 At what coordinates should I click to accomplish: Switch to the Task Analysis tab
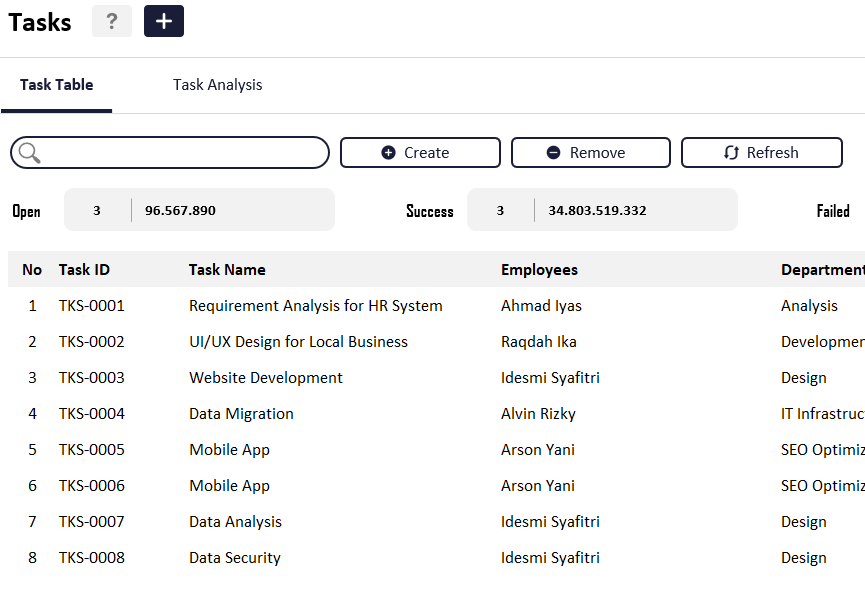click(217, 85)
